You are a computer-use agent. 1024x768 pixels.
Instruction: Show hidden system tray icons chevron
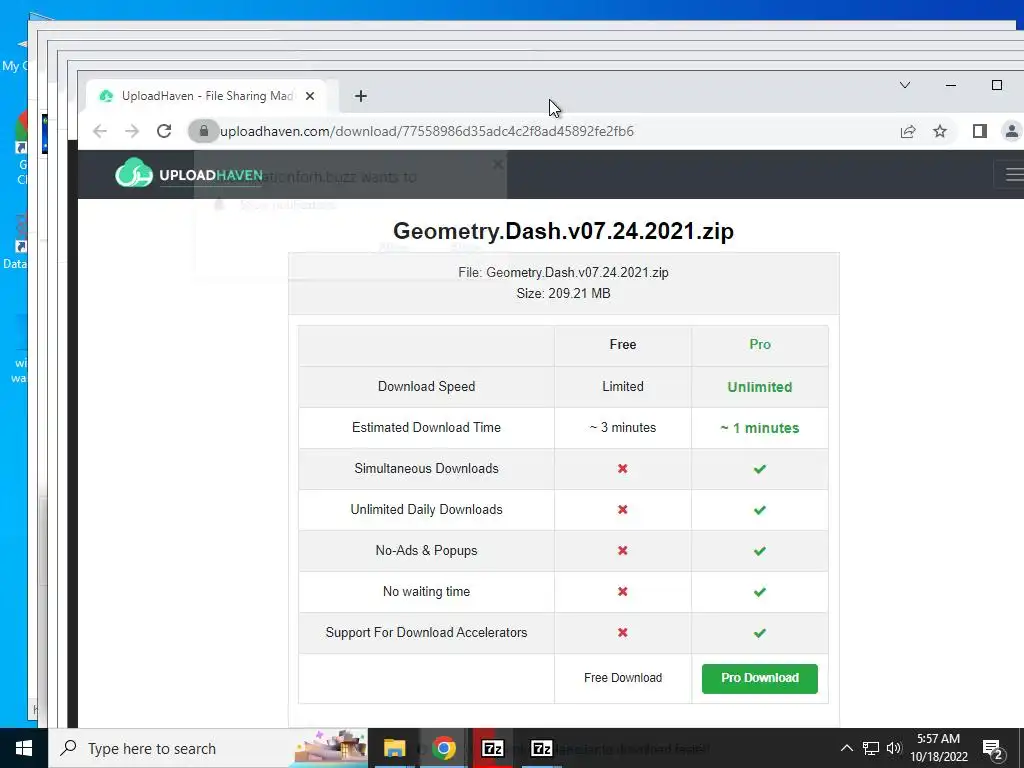click(846, 748)
